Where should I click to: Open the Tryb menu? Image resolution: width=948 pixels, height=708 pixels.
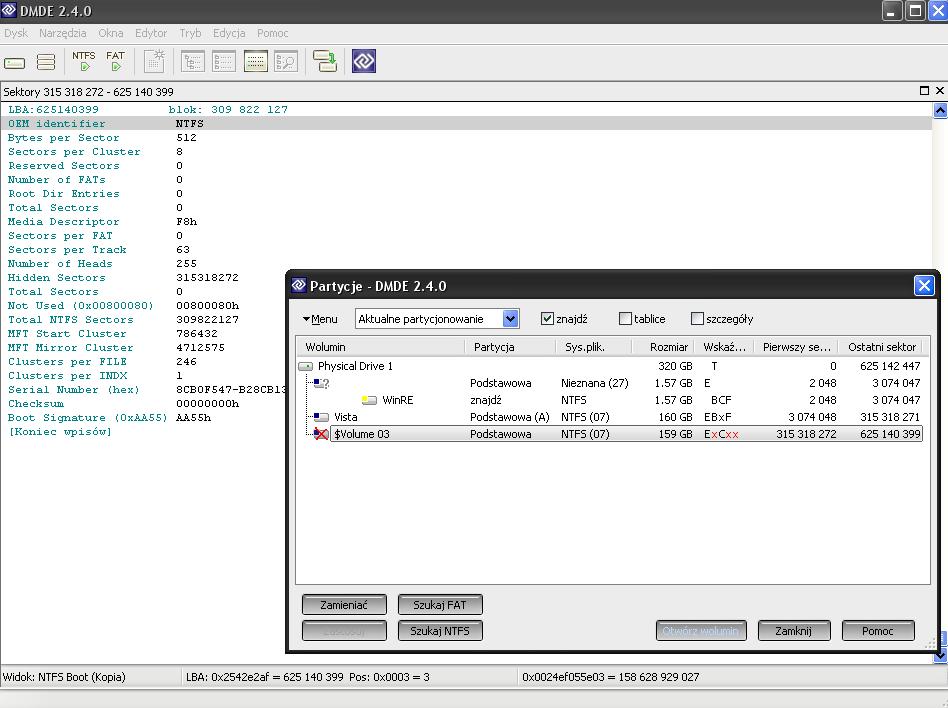point(190,33)
